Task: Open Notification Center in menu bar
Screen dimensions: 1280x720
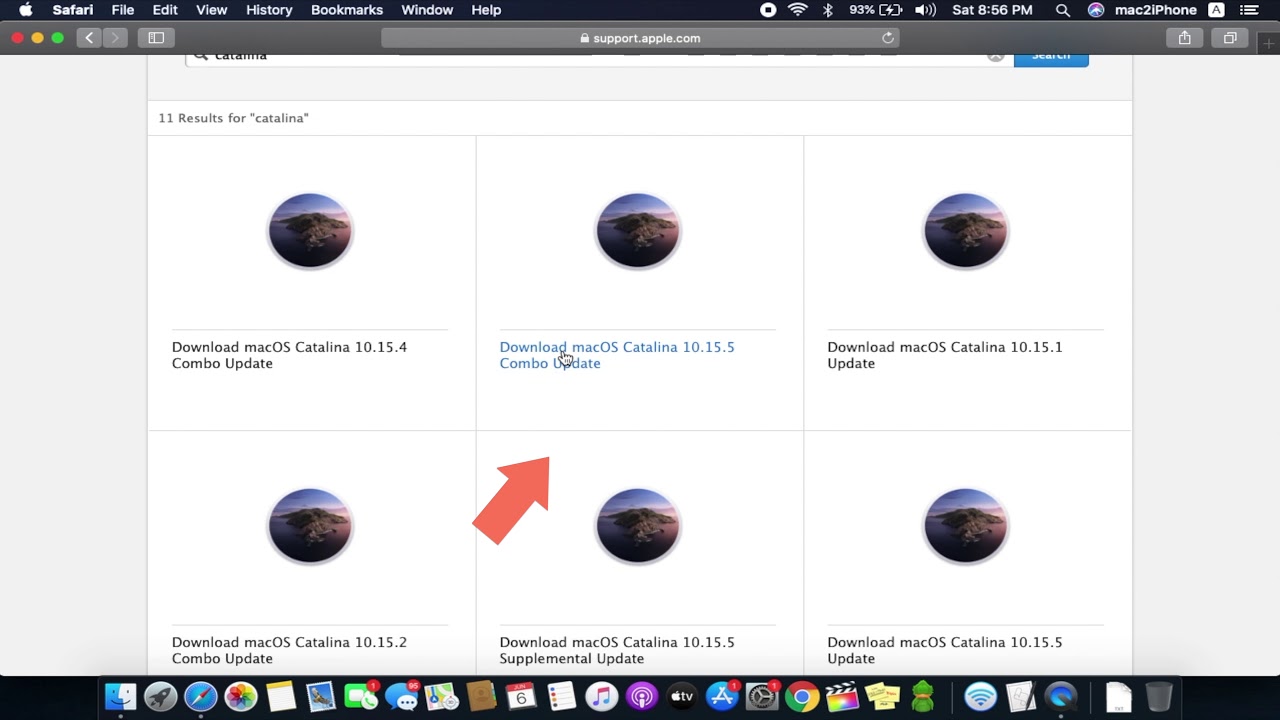Action: 1248,10
